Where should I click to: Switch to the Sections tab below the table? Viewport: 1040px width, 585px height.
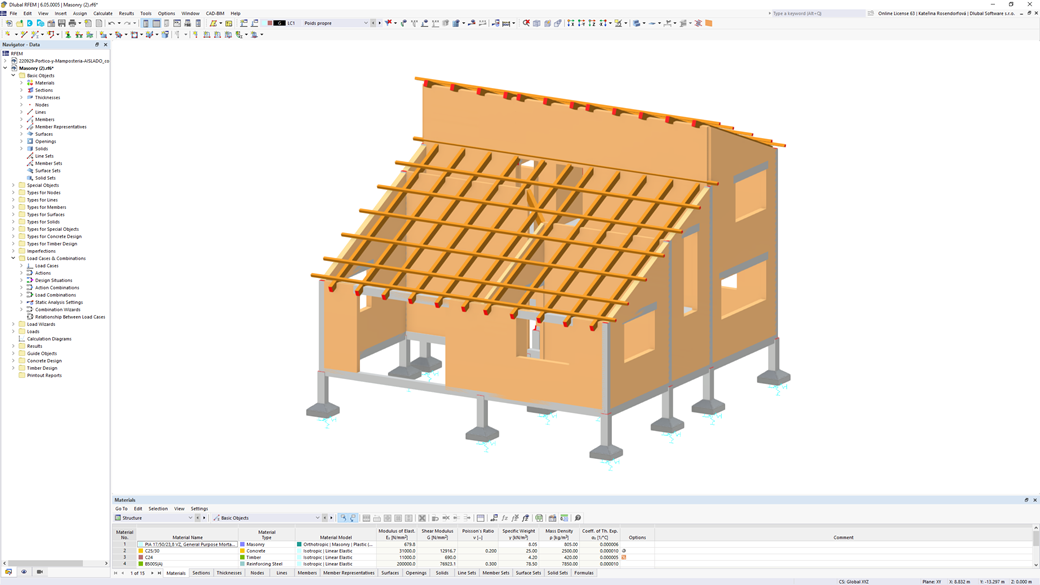coord(203,573)
